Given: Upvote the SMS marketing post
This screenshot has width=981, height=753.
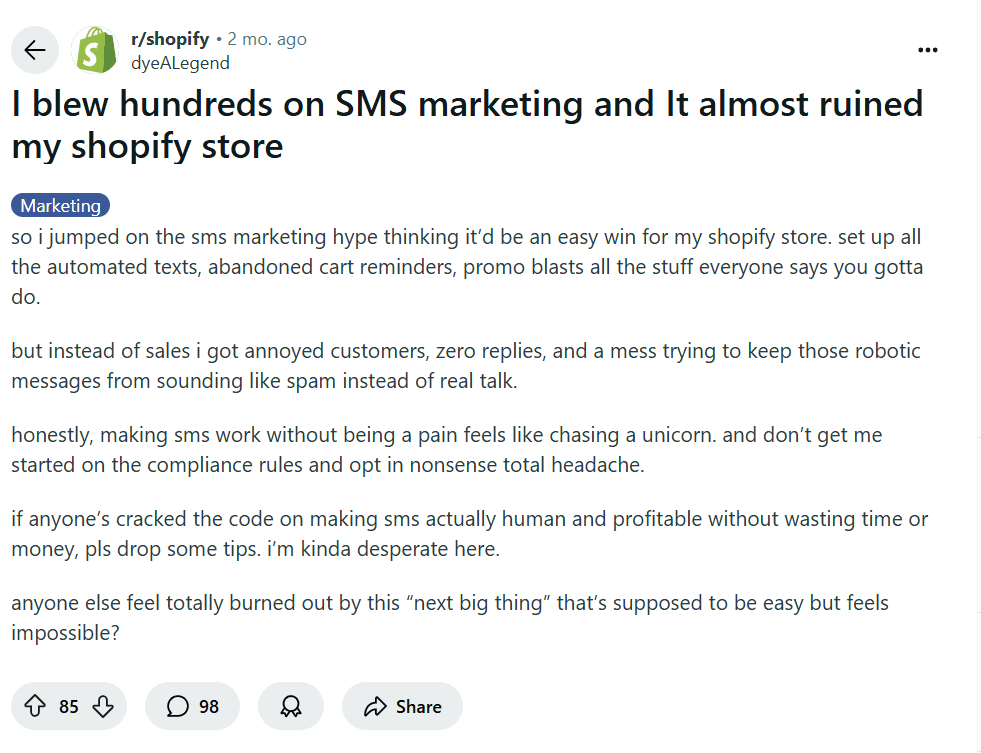Looking at the screenshot, I should coord(35,707).
